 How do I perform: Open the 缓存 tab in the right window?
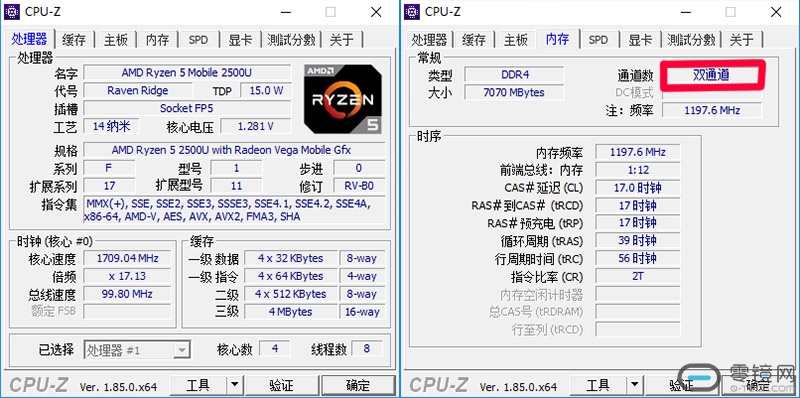474,40
